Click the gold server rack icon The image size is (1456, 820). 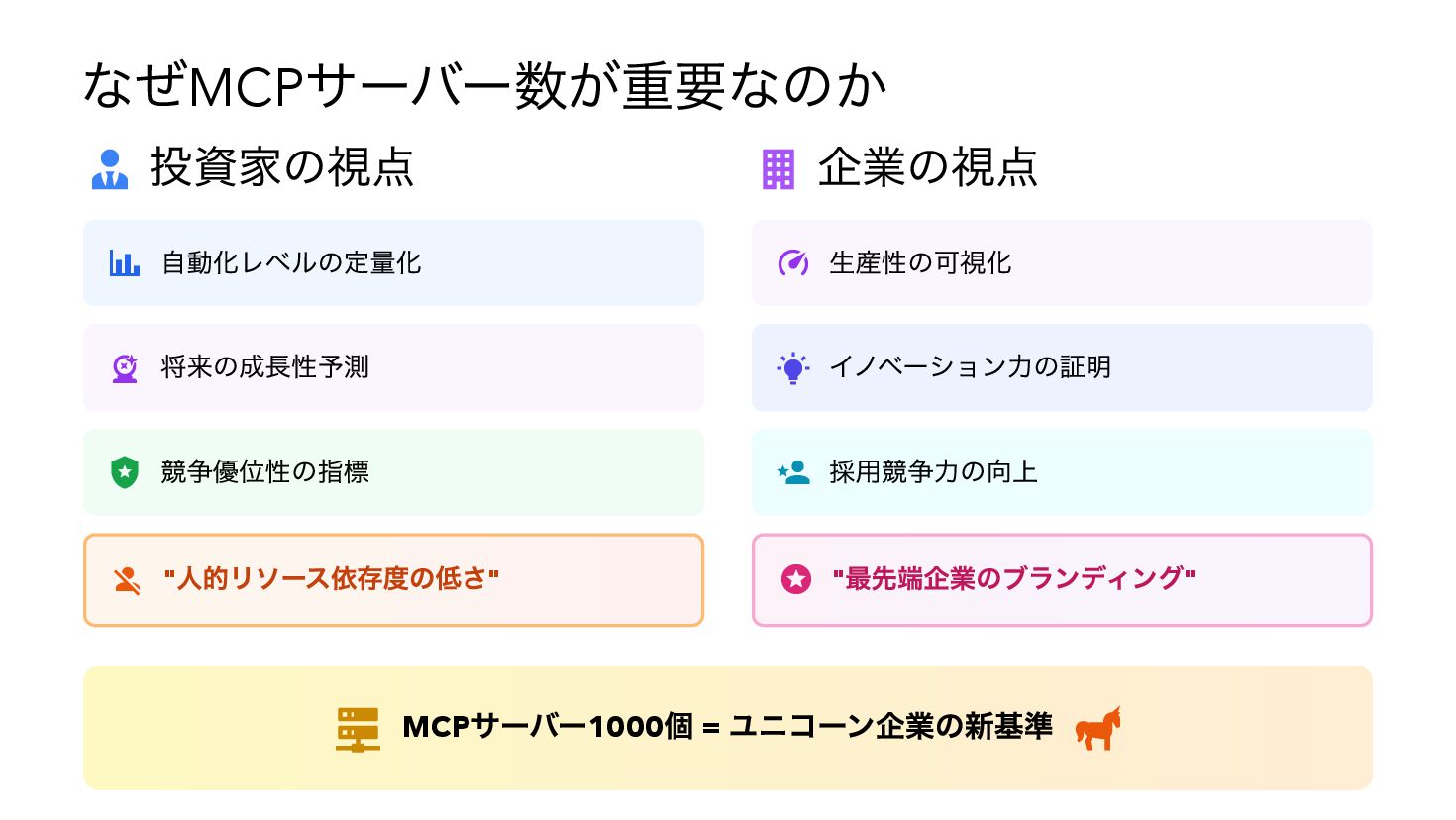click(x=358, y=729)
